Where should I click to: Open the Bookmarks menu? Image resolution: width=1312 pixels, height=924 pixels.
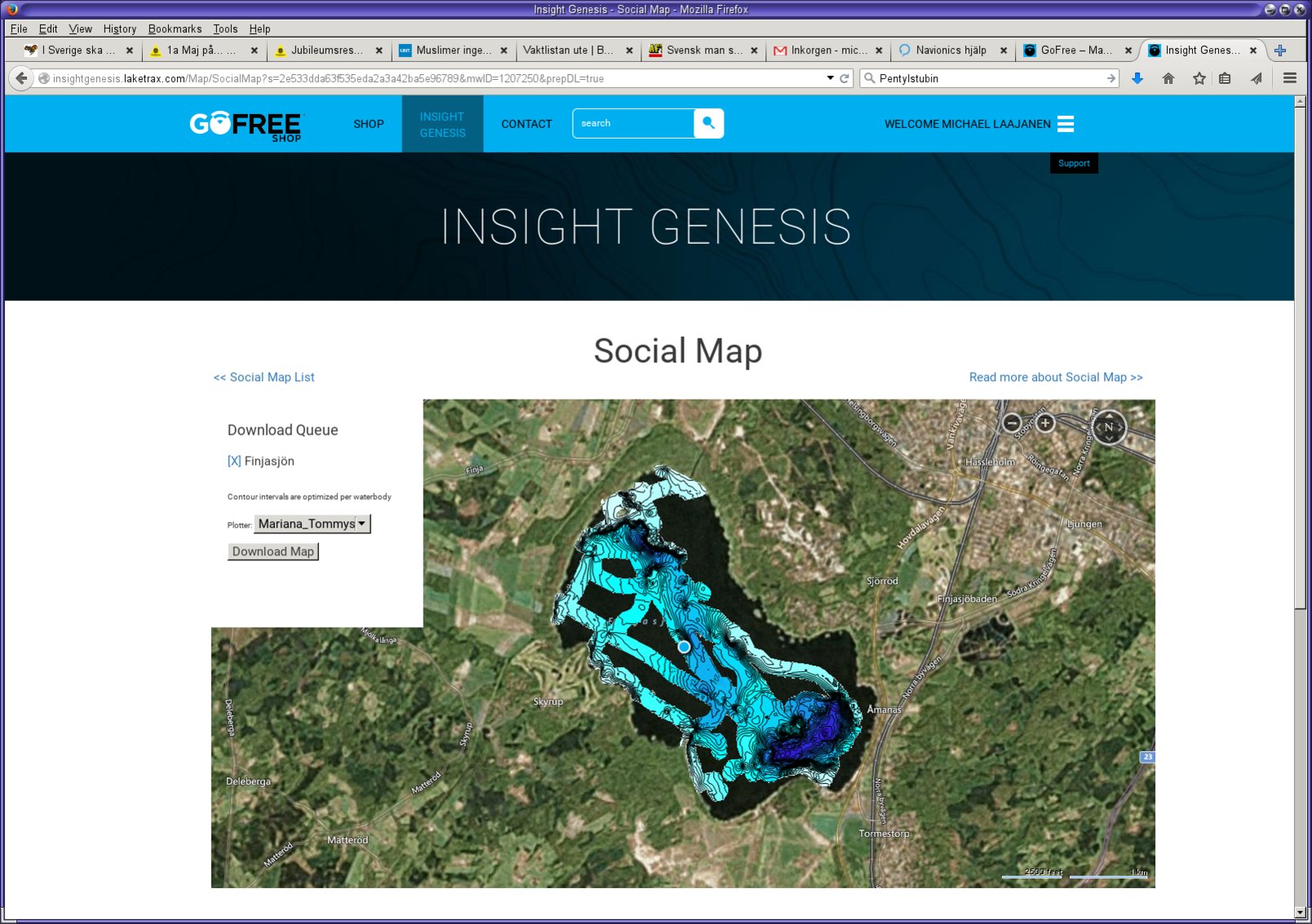175,29
